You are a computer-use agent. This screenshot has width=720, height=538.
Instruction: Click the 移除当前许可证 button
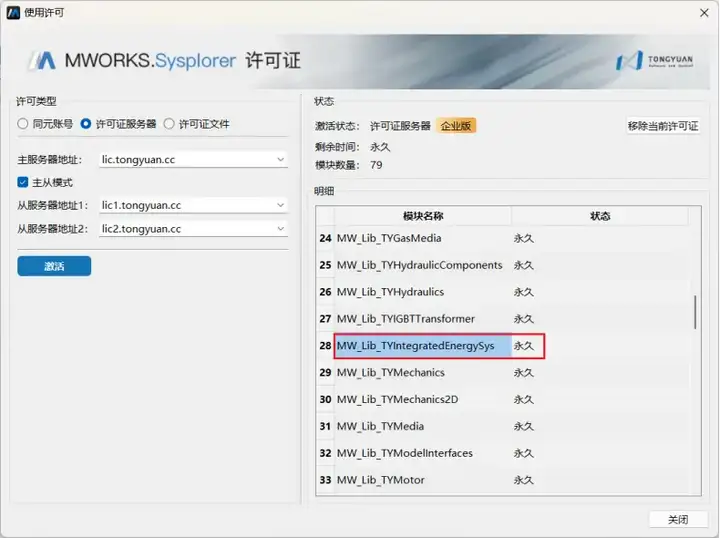click(x=663, y=126)
